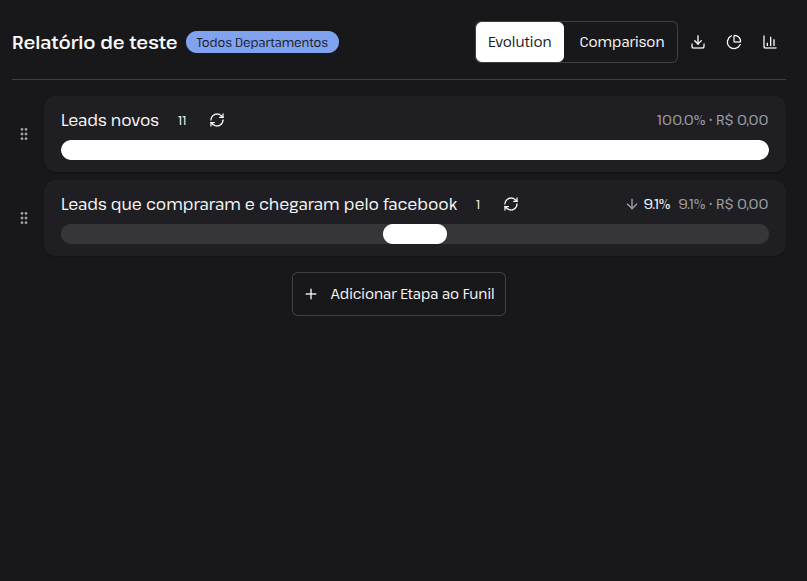The image size is (807, 581).
Task: Click the plus icon in Adicionar Etapa
Action: pos(311,294)
